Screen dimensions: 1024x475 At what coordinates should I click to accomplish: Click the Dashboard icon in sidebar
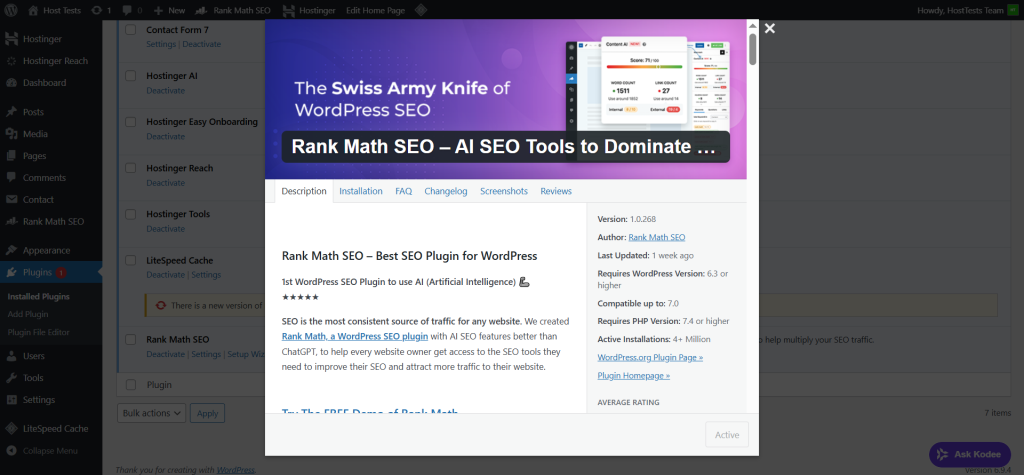click(11, 83)
